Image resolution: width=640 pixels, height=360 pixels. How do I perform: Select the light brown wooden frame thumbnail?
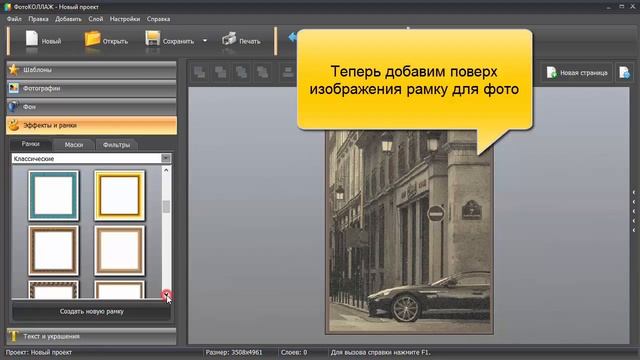[x=120, y=251]
